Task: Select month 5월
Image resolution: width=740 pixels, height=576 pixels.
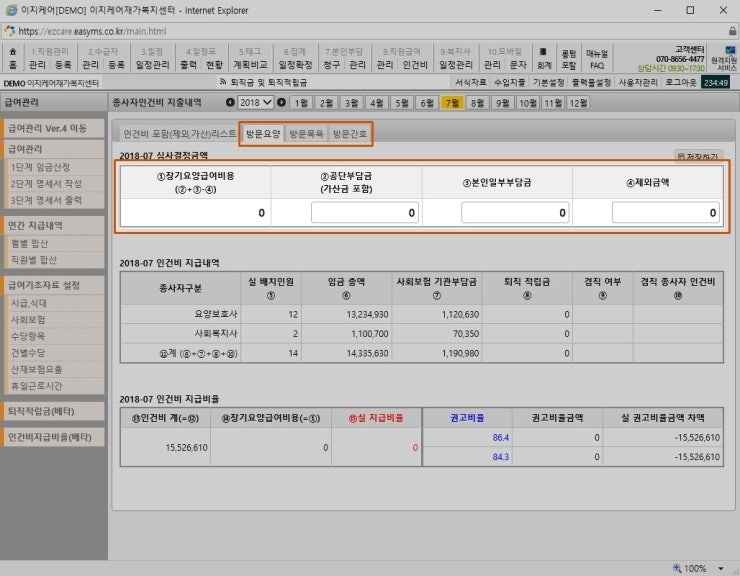Action: point(402,102)
